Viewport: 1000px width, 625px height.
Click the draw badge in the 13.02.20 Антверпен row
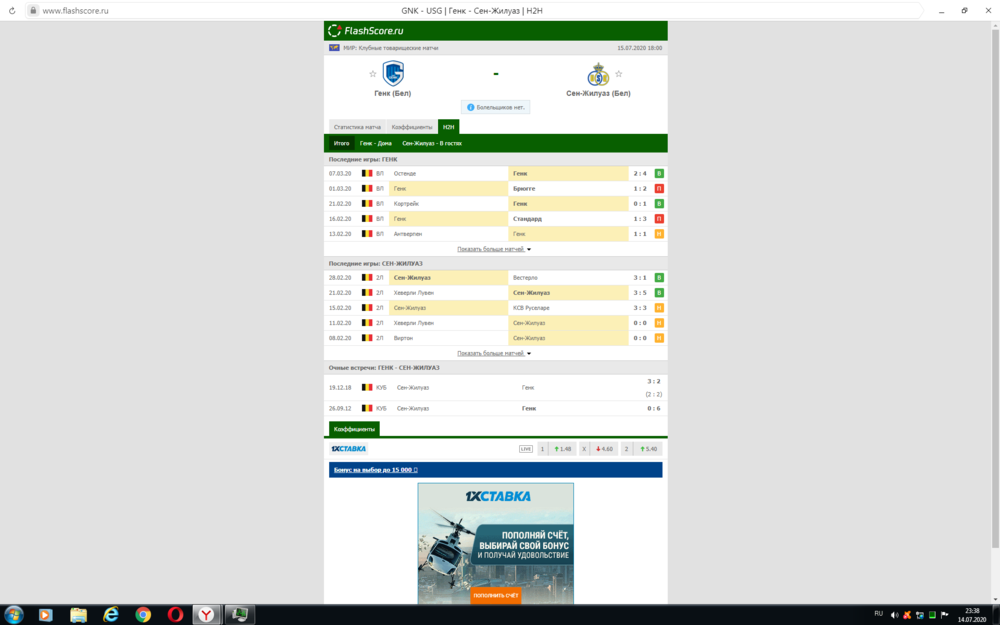pos(659,234)
